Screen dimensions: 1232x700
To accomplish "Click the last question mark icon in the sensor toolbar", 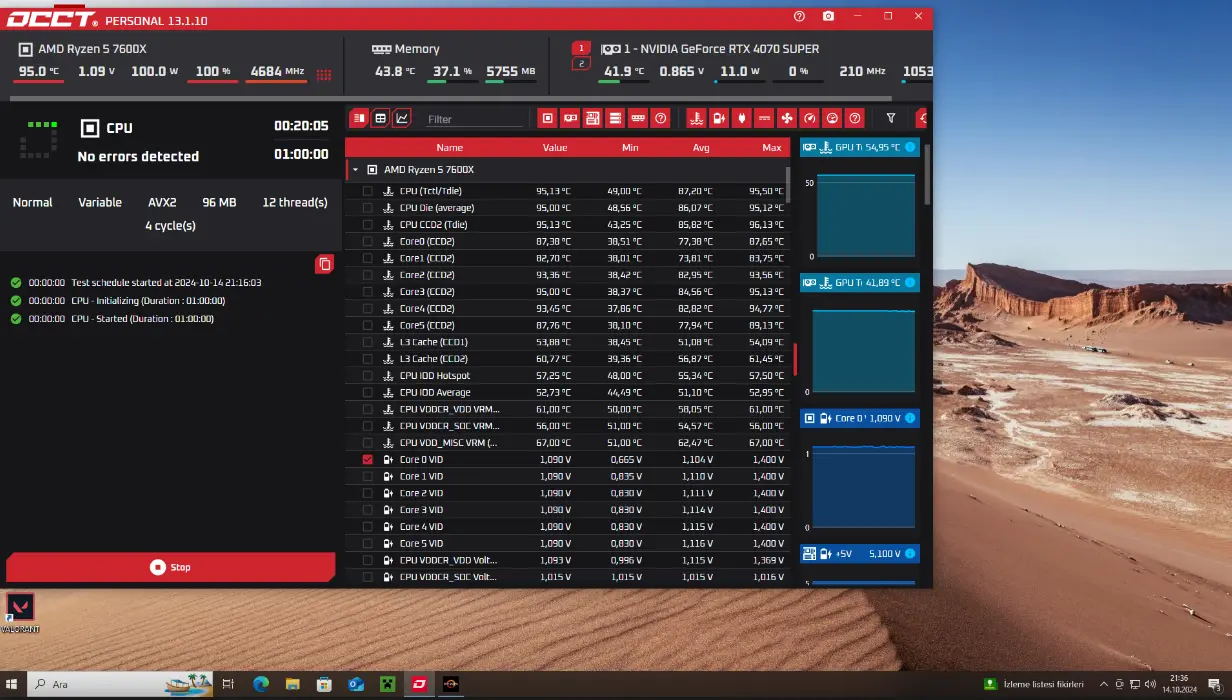I will tap(855, 118).
